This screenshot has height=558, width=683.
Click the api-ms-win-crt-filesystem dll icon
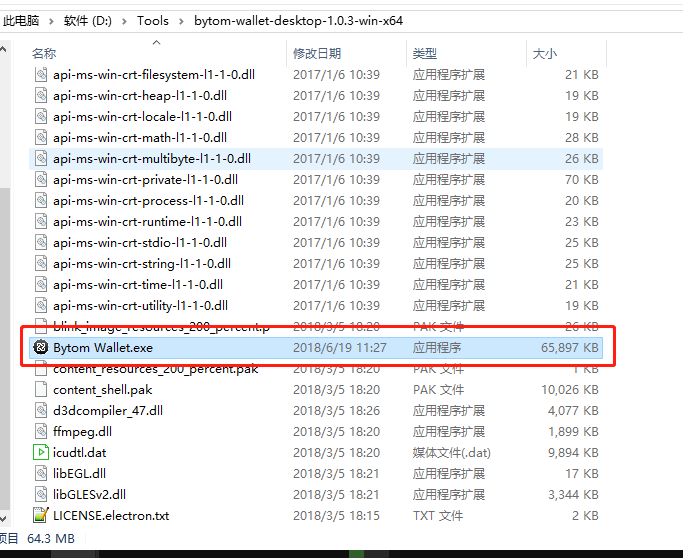41,74
